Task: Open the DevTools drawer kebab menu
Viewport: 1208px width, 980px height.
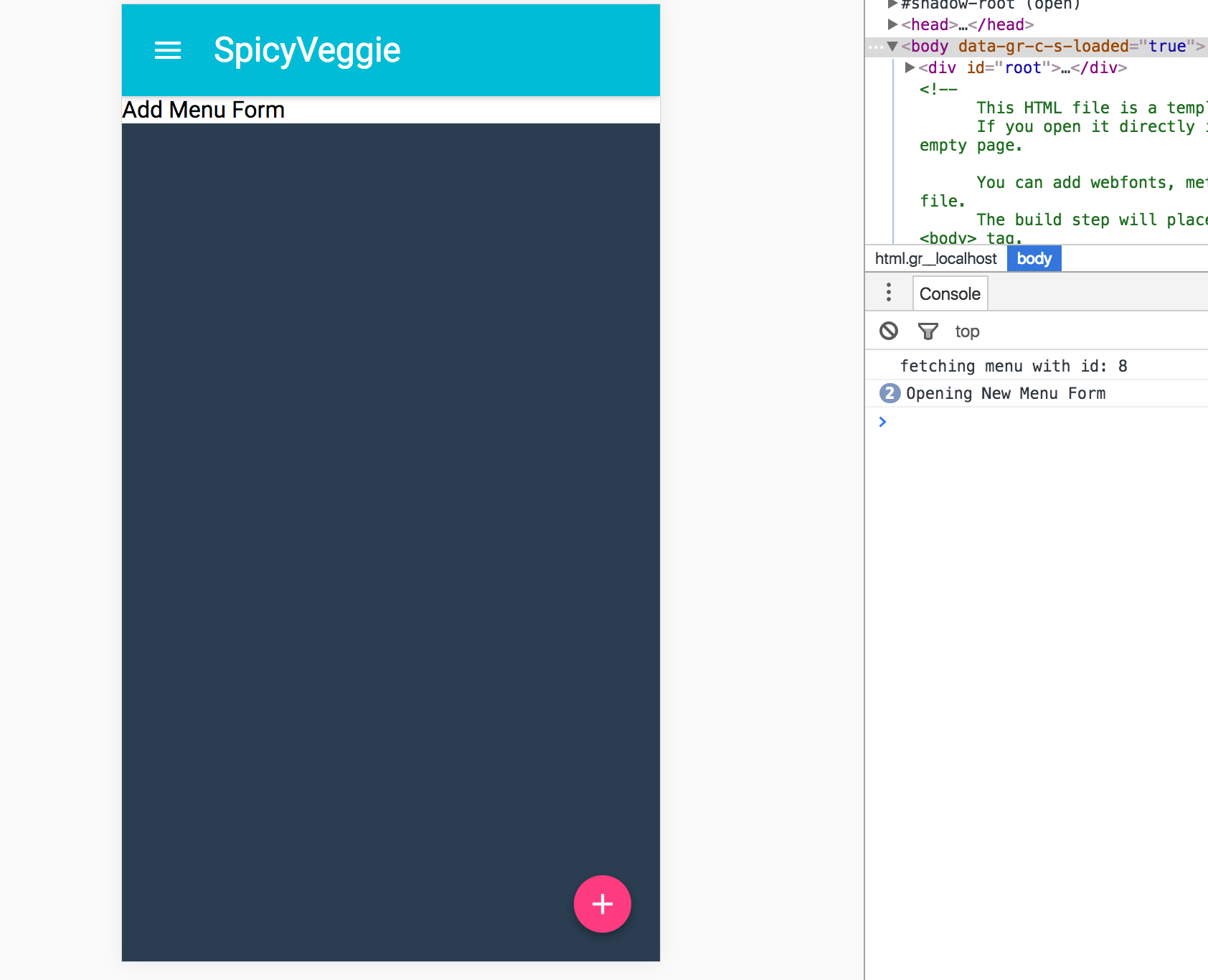Action: tap(888, 293)
